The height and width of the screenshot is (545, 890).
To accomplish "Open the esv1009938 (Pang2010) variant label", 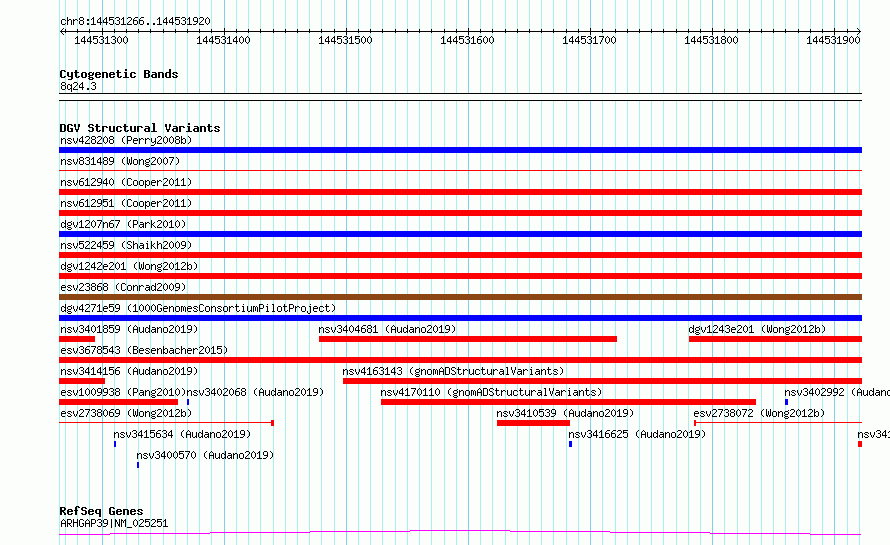I will (123, 392).
